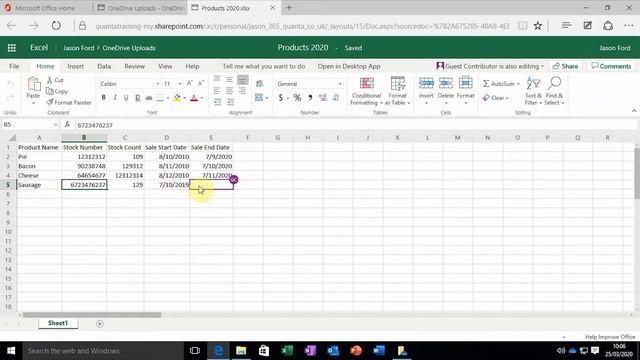This screenshot has height=360, width=640.
Task: Click Open in Desktop App
Action: [349, 66]
